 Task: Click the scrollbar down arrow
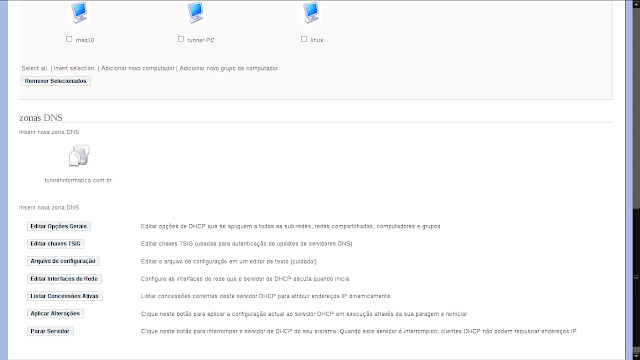(636, 356)
